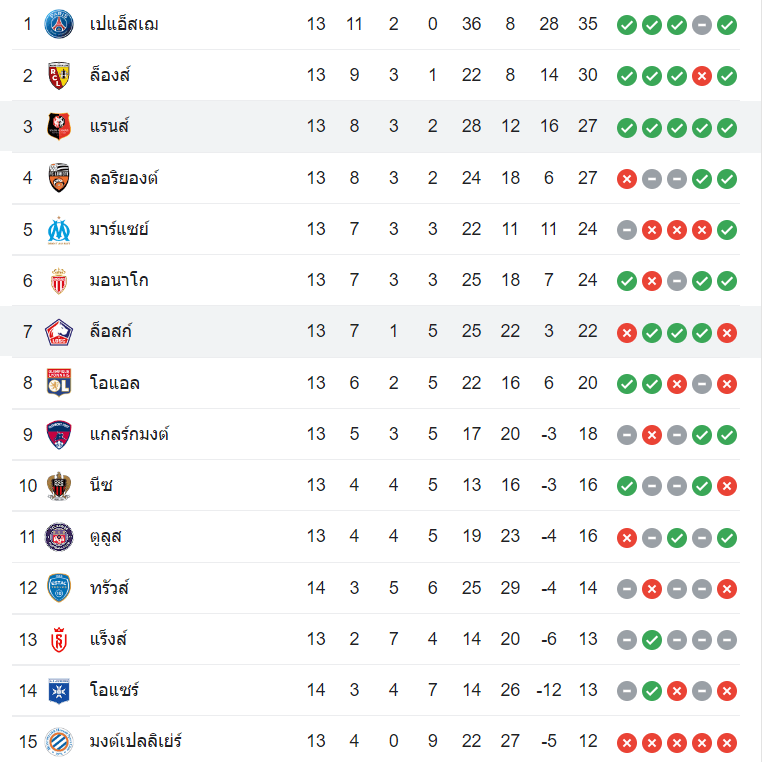This screenshot has height=762, width=762.
Task: Click the Toulouse club crest icon
Action: coord(59,536)
